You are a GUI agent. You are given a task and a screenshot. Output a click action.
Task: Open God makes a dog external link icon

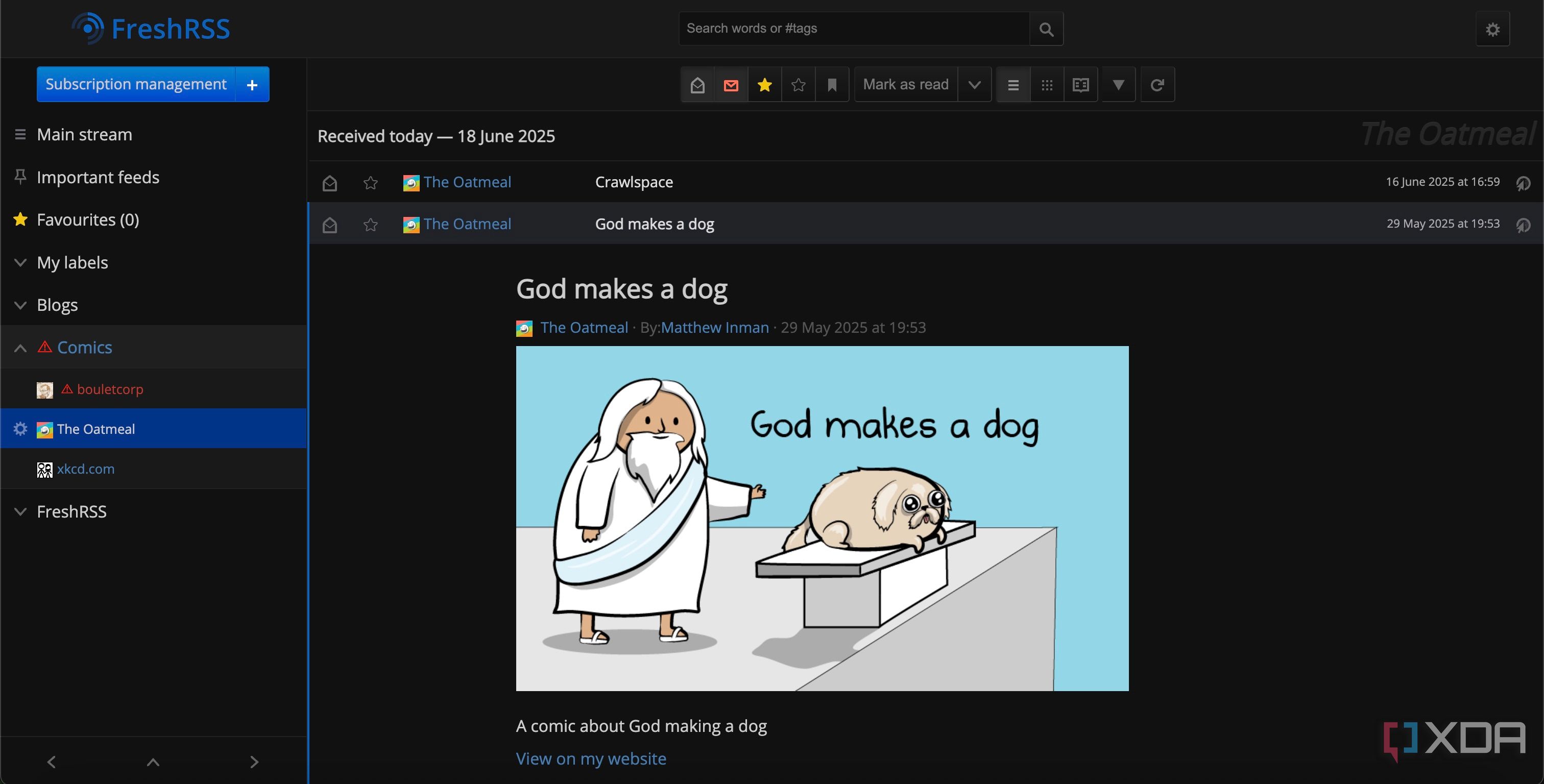[1523, 225]
